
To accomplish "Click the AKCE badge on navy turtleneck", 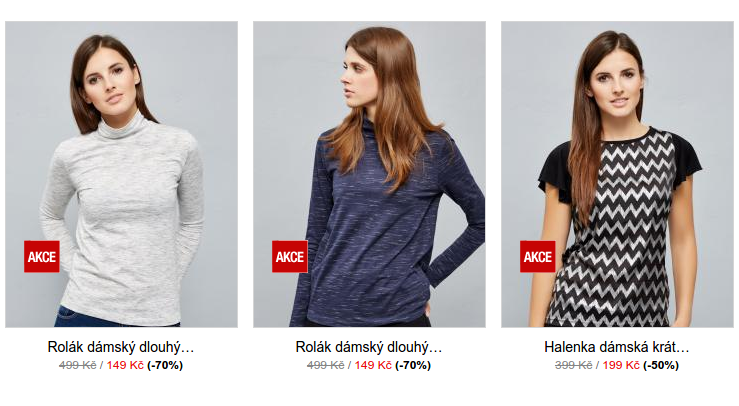I will click(290, 257).
